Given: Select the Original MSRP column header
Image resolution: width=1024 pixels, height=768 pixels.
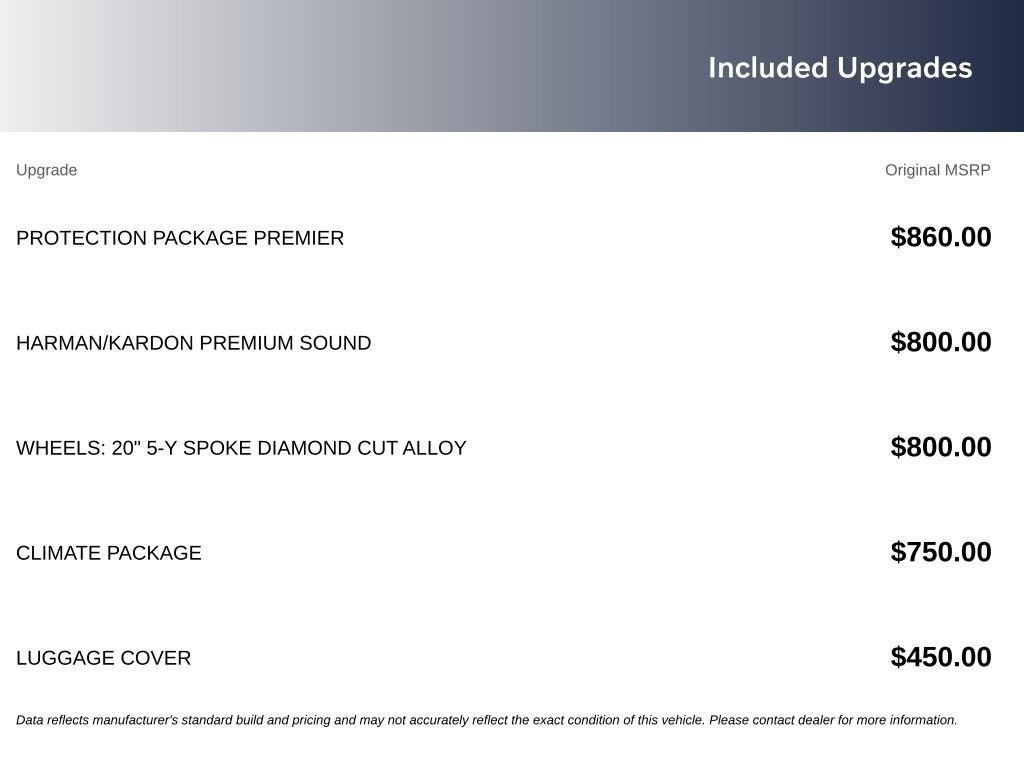Looking at the screenshot, I should [x=937, y=170].
